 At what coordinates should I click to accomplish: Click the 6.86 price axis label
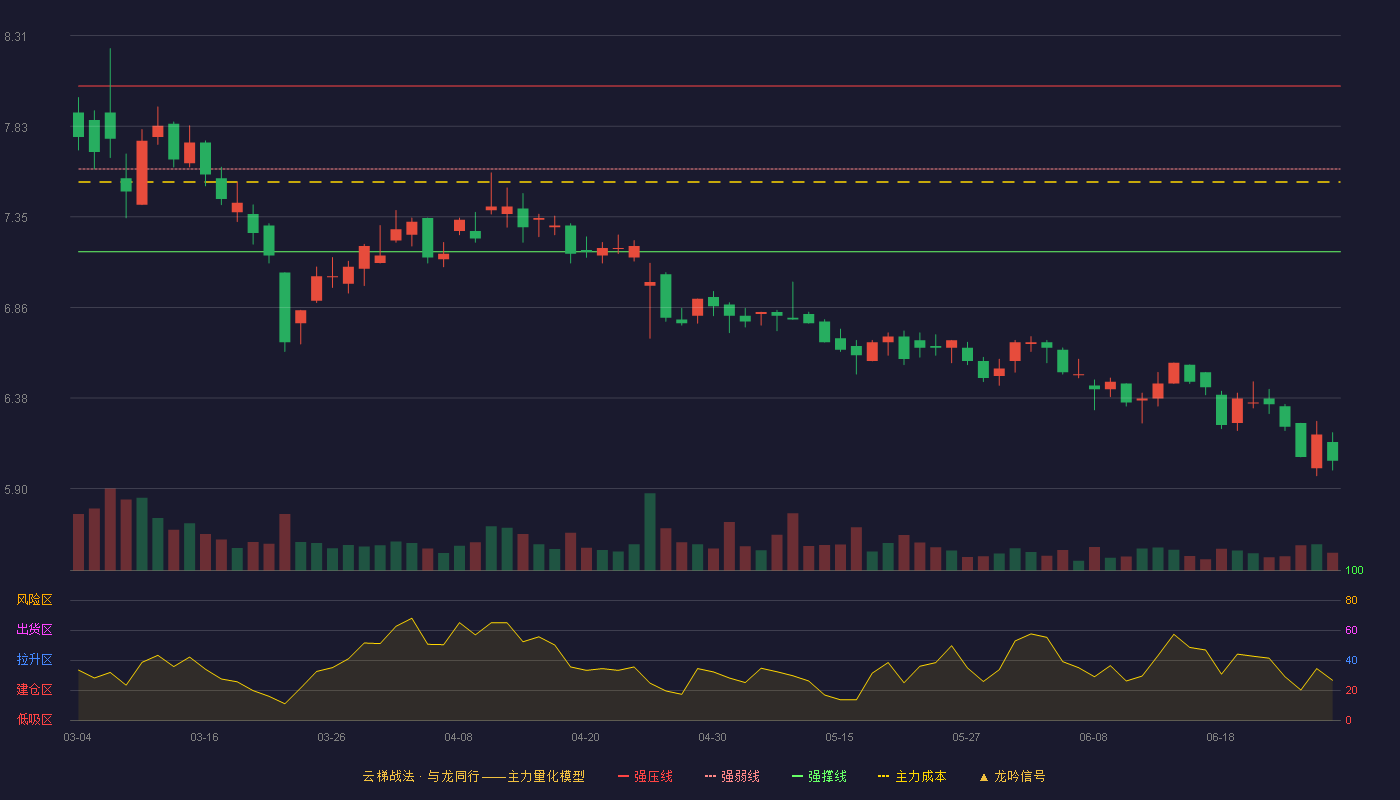coord(15,309)
